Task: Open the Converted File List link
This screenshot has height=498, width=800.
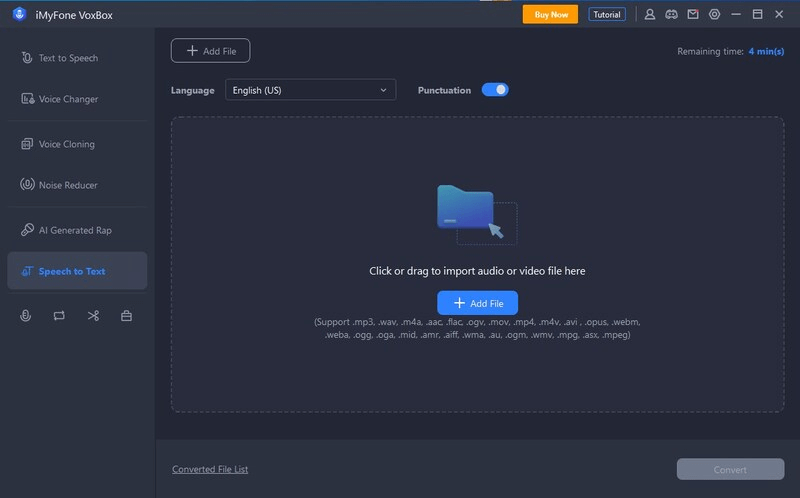Action: pos(210,469)
